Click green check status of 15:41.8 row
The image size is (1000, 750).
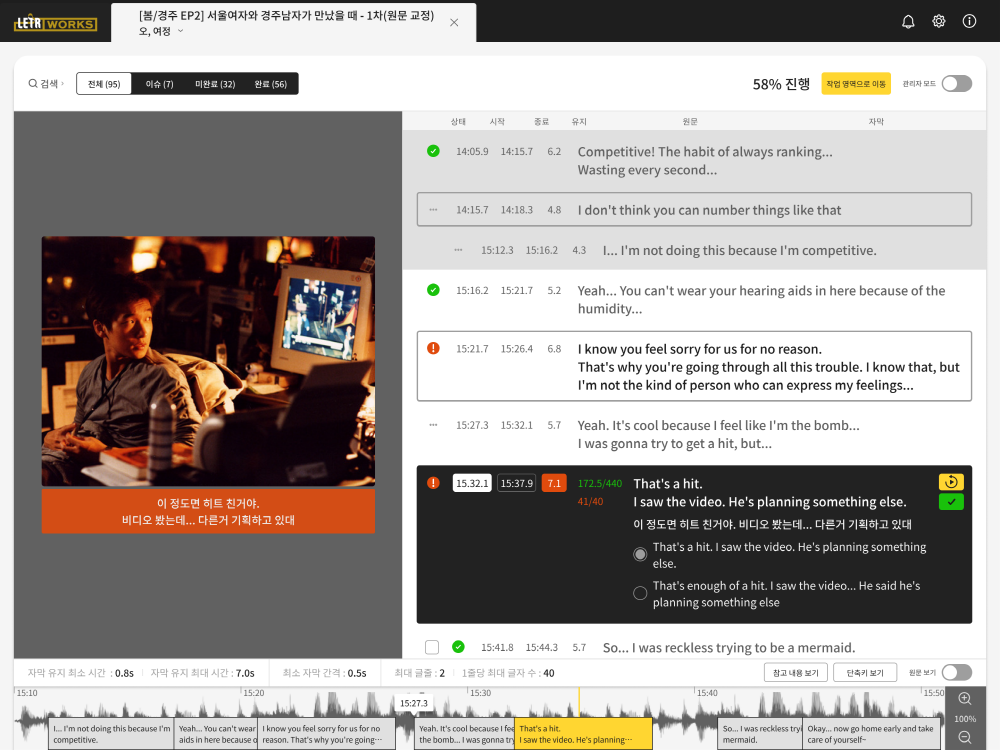[458, 647]
